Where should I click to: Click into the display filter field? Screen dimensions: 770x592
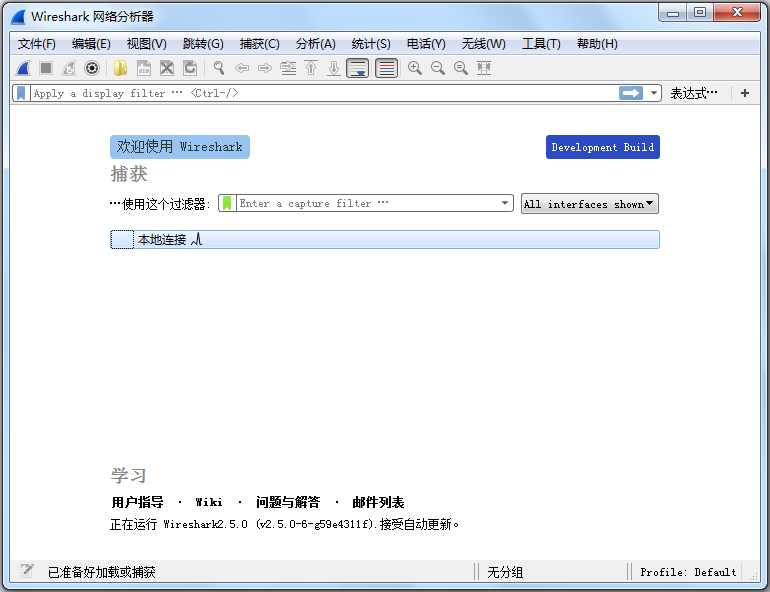click(324, 93)
